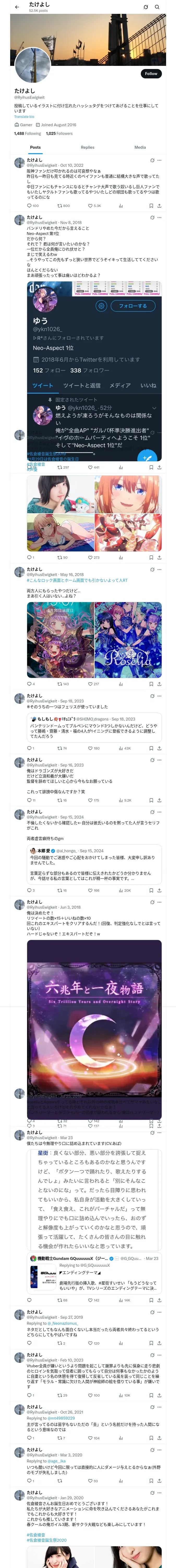
Task: Follow the たけよし account
Action: (150, 74)
